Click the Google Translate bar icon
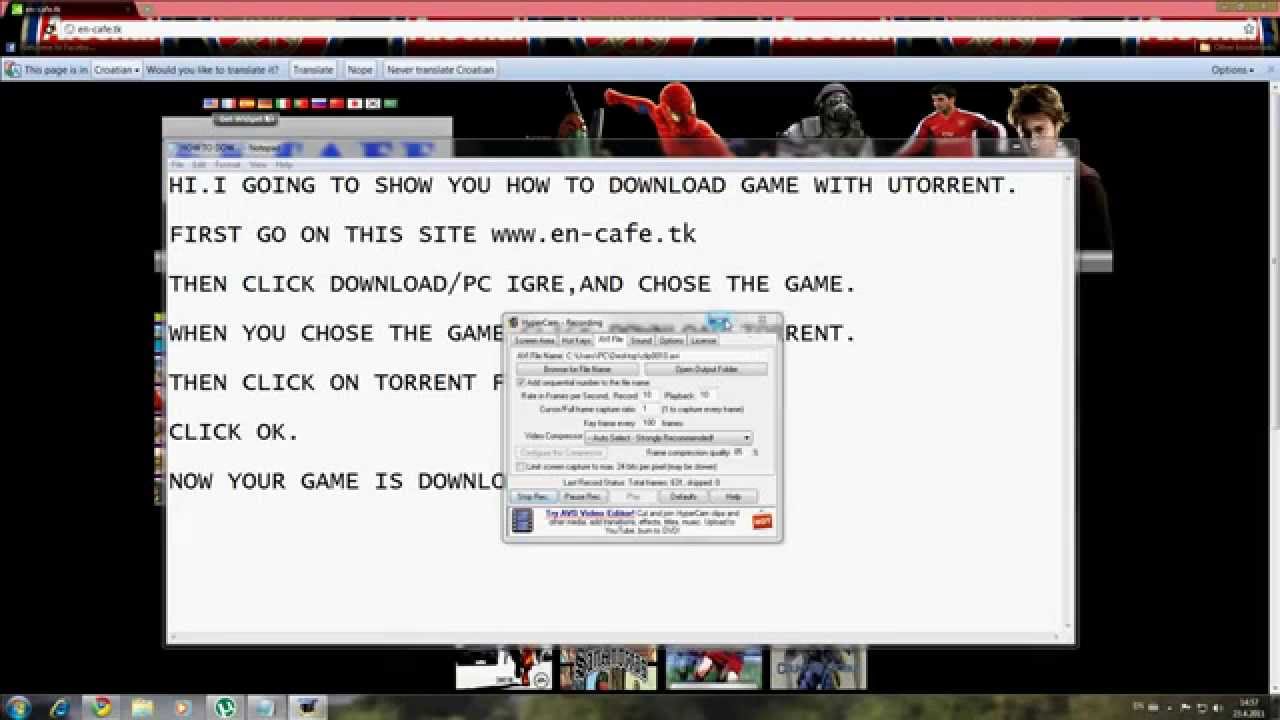Image resolution: width=1280 pixels, height=720 pixels. click(13, 70)
